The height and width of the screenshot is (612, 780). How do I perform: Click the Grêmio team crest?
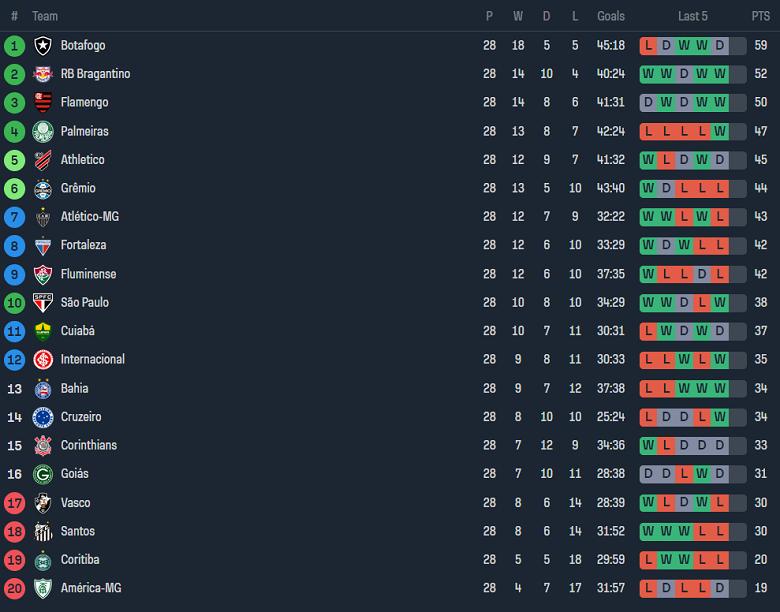pos(42,188)
